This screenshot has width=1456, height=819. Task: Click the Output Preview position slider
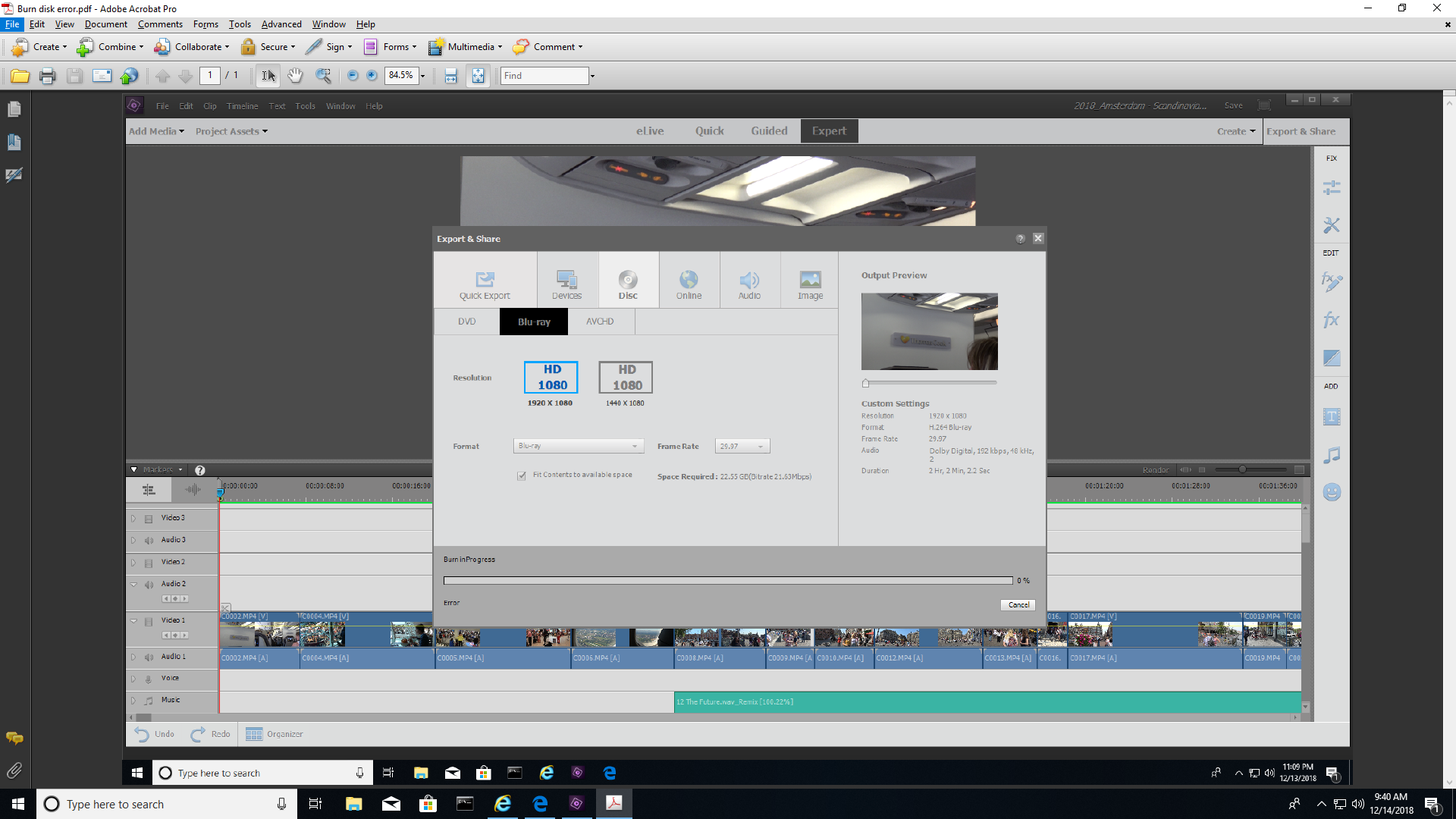865,383
